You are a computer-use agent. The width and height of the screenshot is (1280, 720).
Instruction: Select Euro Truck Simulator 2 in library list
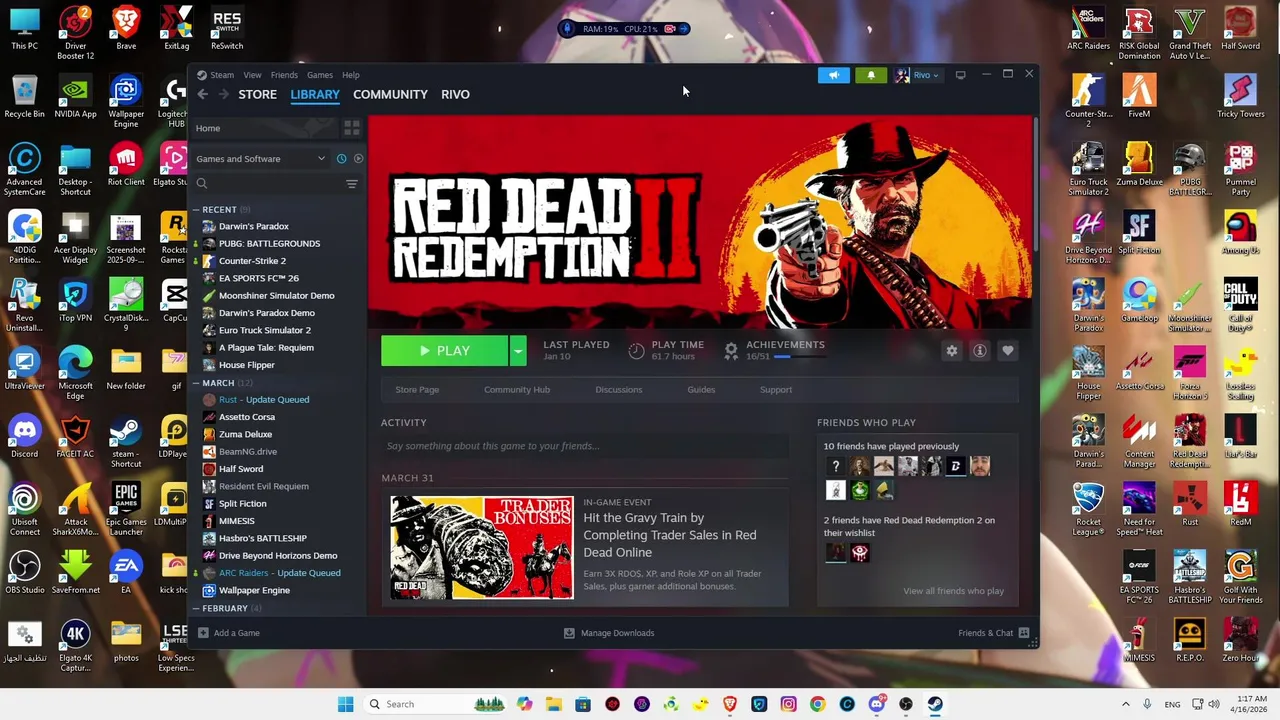(x=264, y=330)
